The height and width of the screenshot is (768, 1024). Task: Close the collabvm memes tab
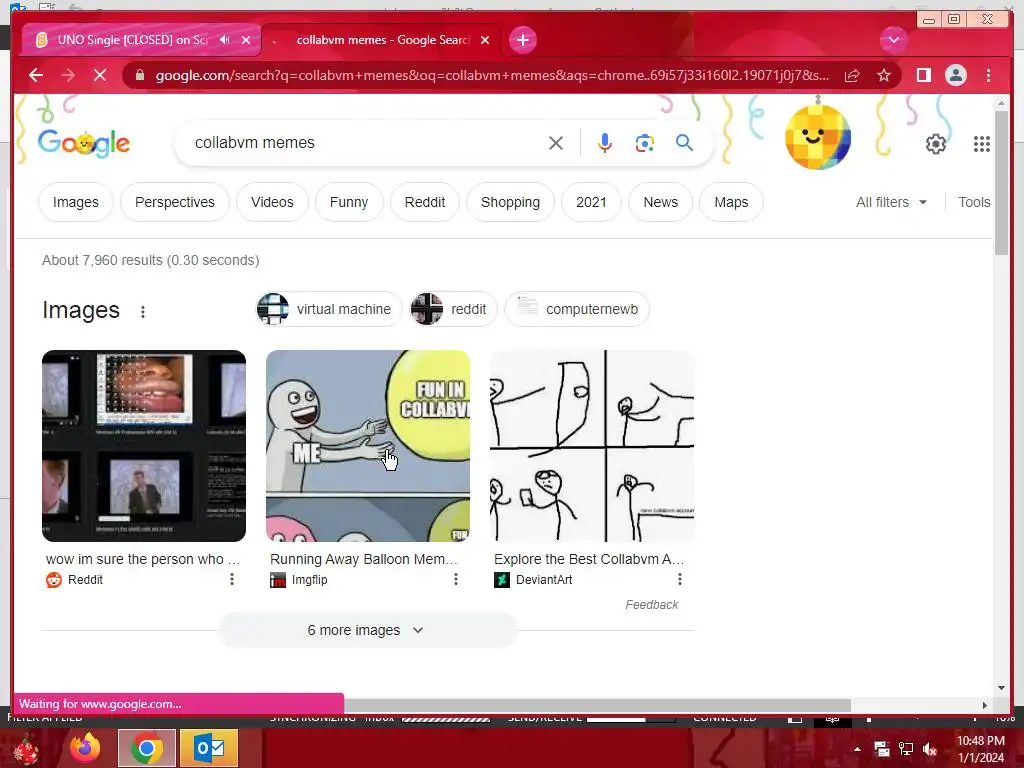tap(485, 40)
